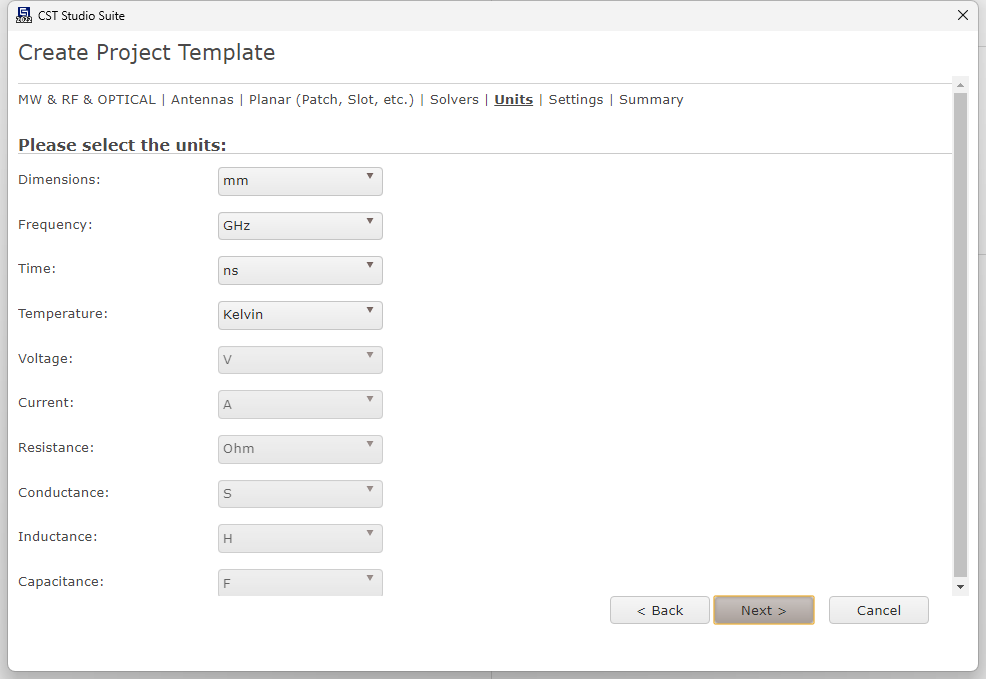Open the Frequency unit dropdown

pyautogui.click(x=300, y=226)
